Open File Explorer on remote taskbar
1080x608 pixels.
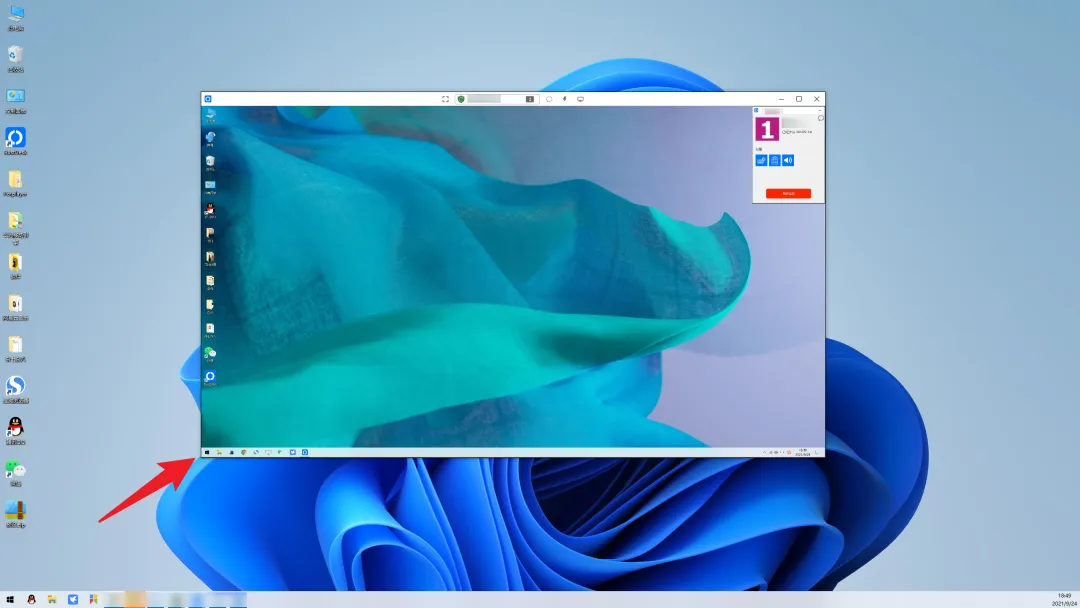219,452
